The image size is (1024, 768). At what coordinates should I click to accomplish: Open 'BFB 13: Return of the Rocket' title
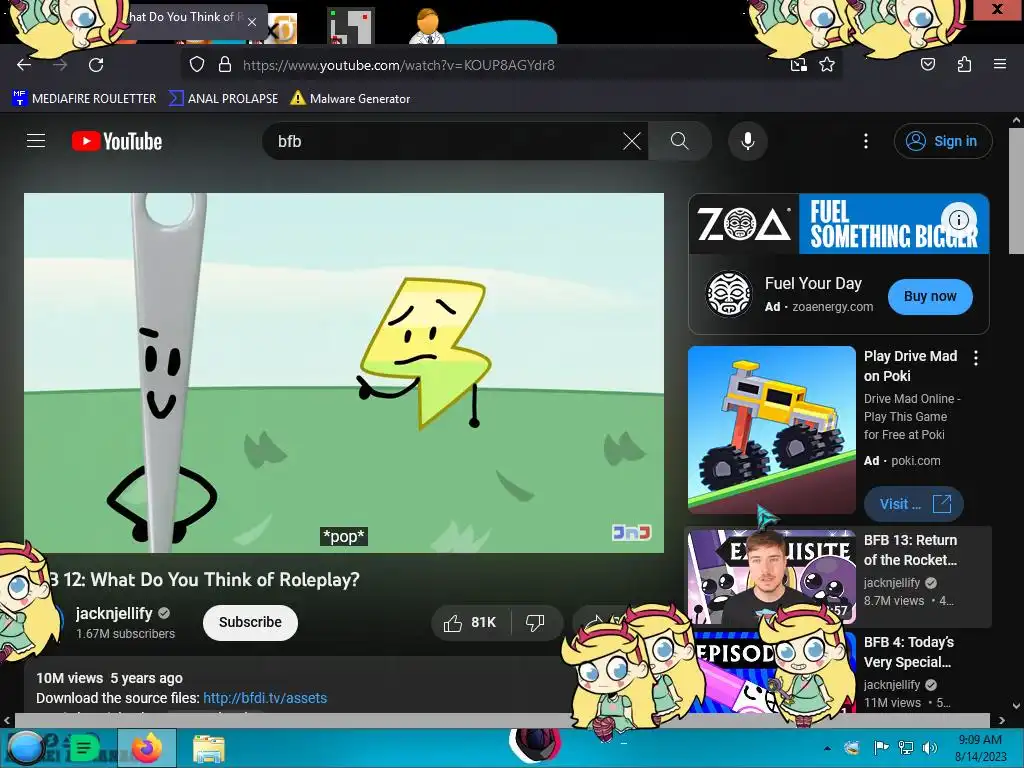pos(910,550)
